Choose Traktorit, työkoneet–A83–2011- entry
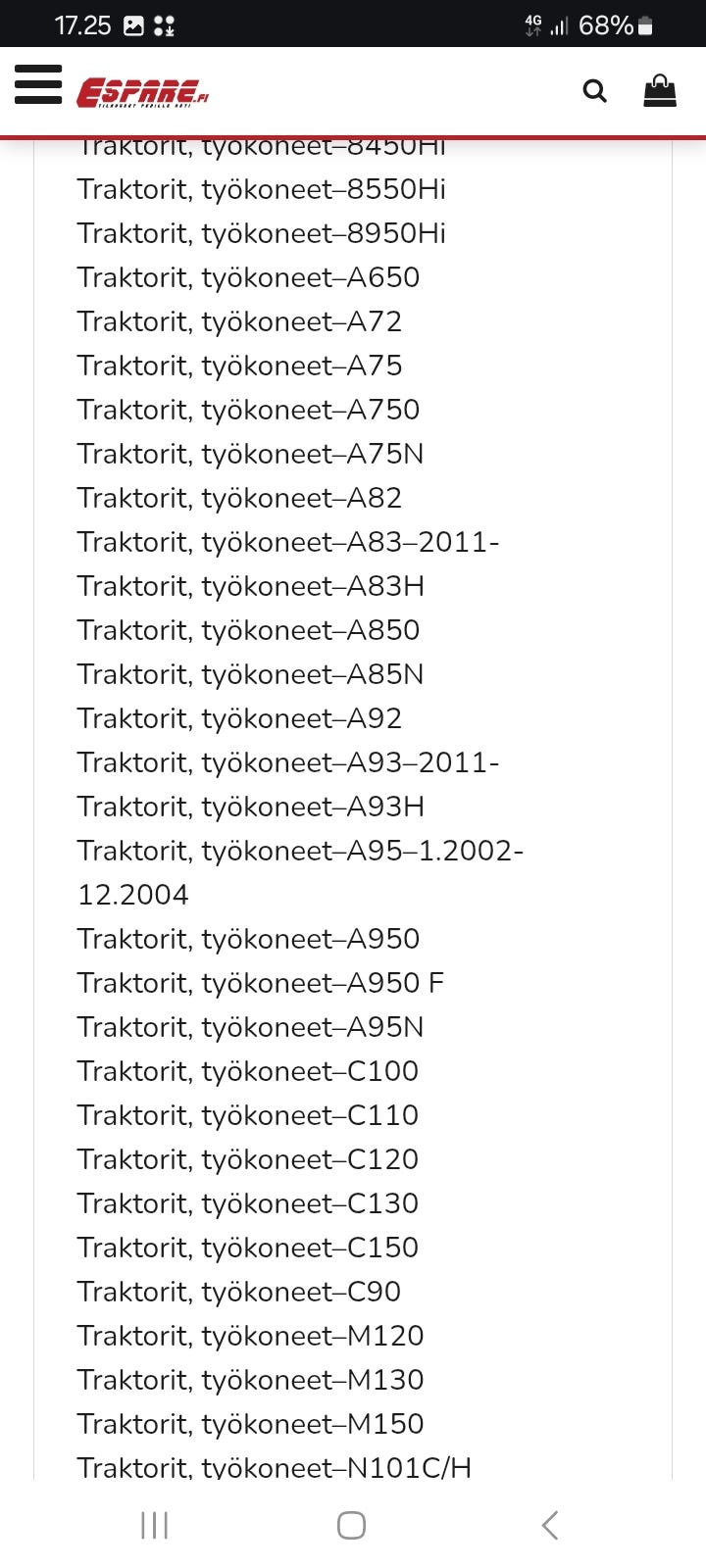Image resolution: width=706 pixels, height=1568 pixels. tap(288, 542)
